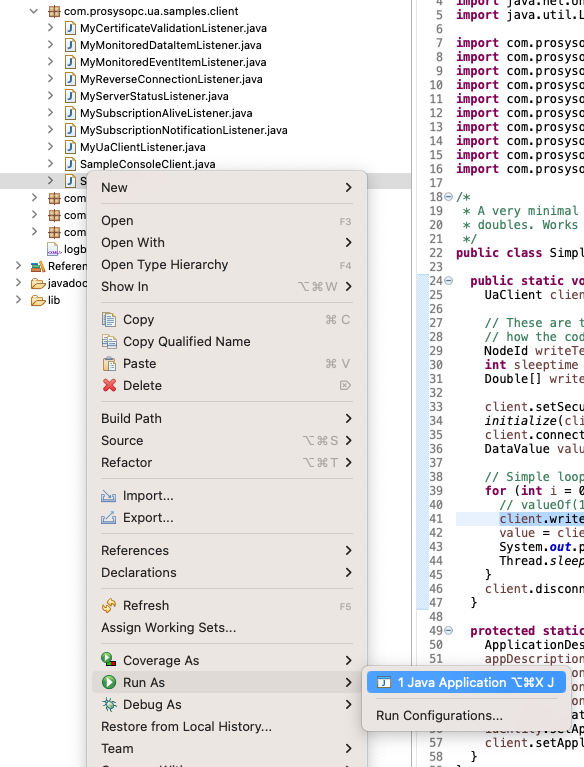Click the MyServerStatusListener.java file icon
This screenshot has width=584, height=767.
[x=70, y=96]
